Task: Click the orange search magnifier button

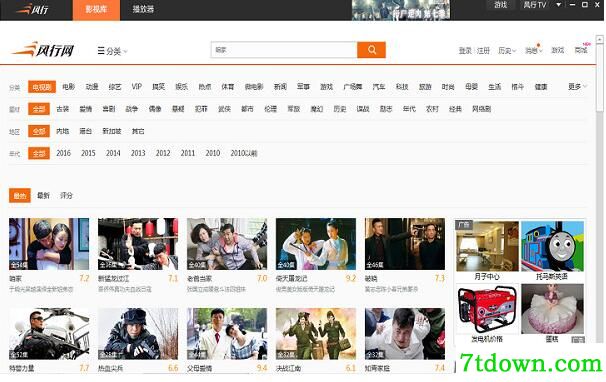Action: 371,50
